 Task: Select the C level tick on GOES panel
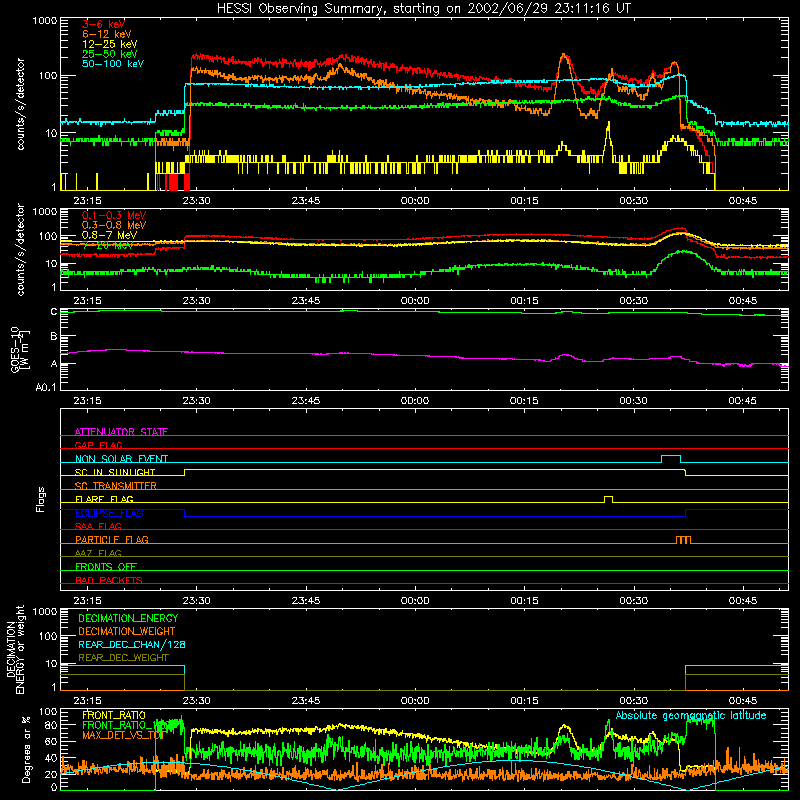point(54,312)
